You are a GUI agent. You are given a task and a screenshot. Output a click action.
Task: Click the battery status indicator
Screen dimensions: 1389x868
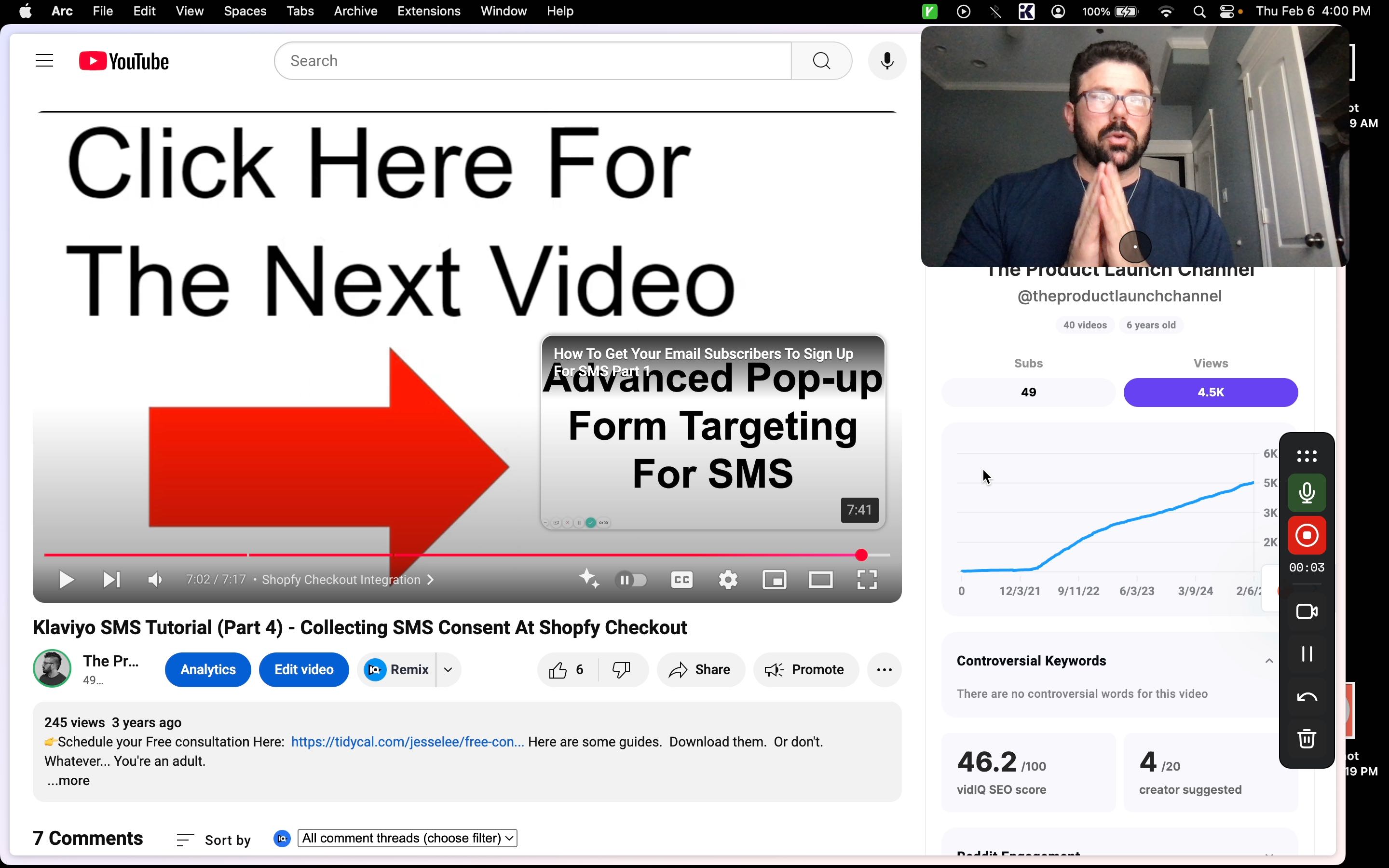point(1110,12)
